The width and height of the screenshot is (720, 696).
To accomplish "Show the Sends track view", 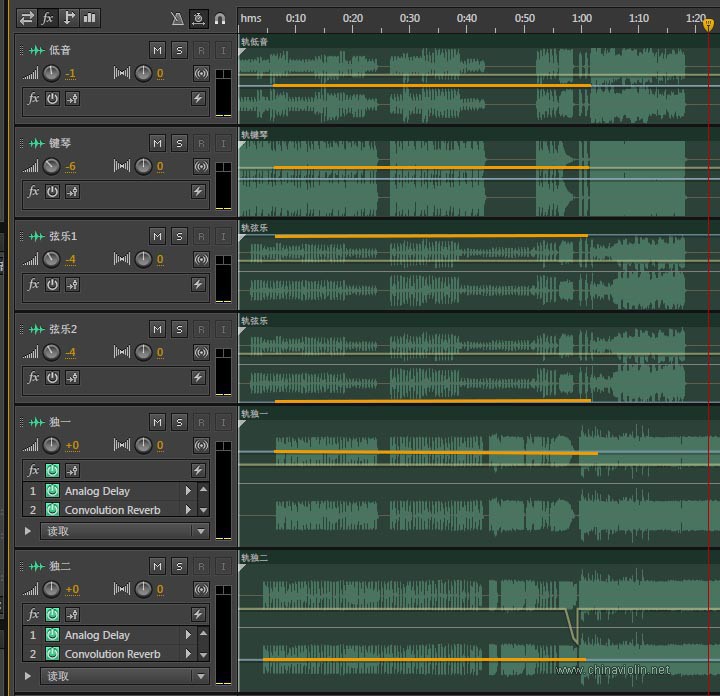I will tap(69, 17).
